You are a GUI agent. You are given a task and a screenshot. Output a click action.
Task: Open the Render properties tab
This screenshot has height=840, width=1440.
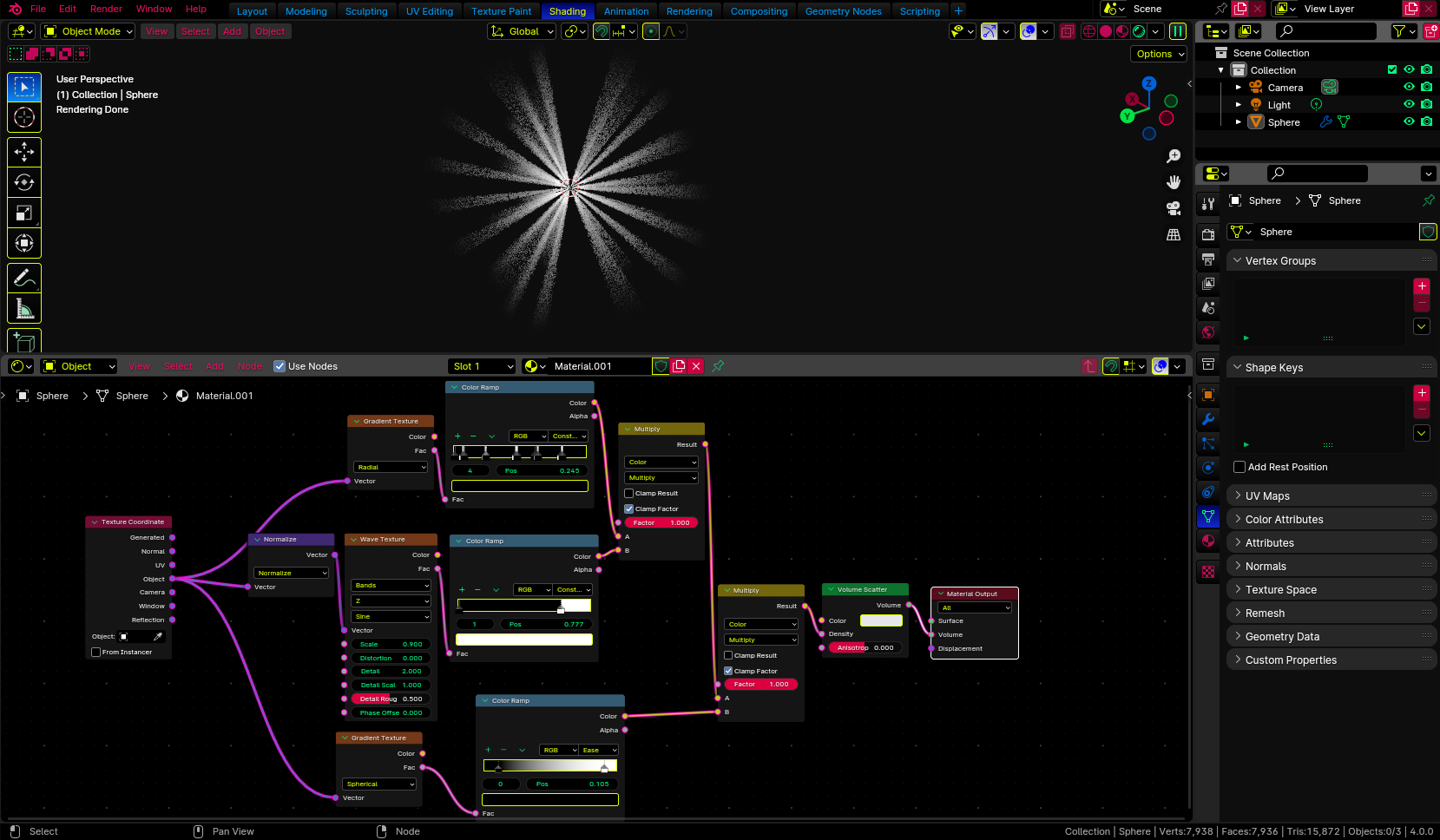(x=1208, y=234)
